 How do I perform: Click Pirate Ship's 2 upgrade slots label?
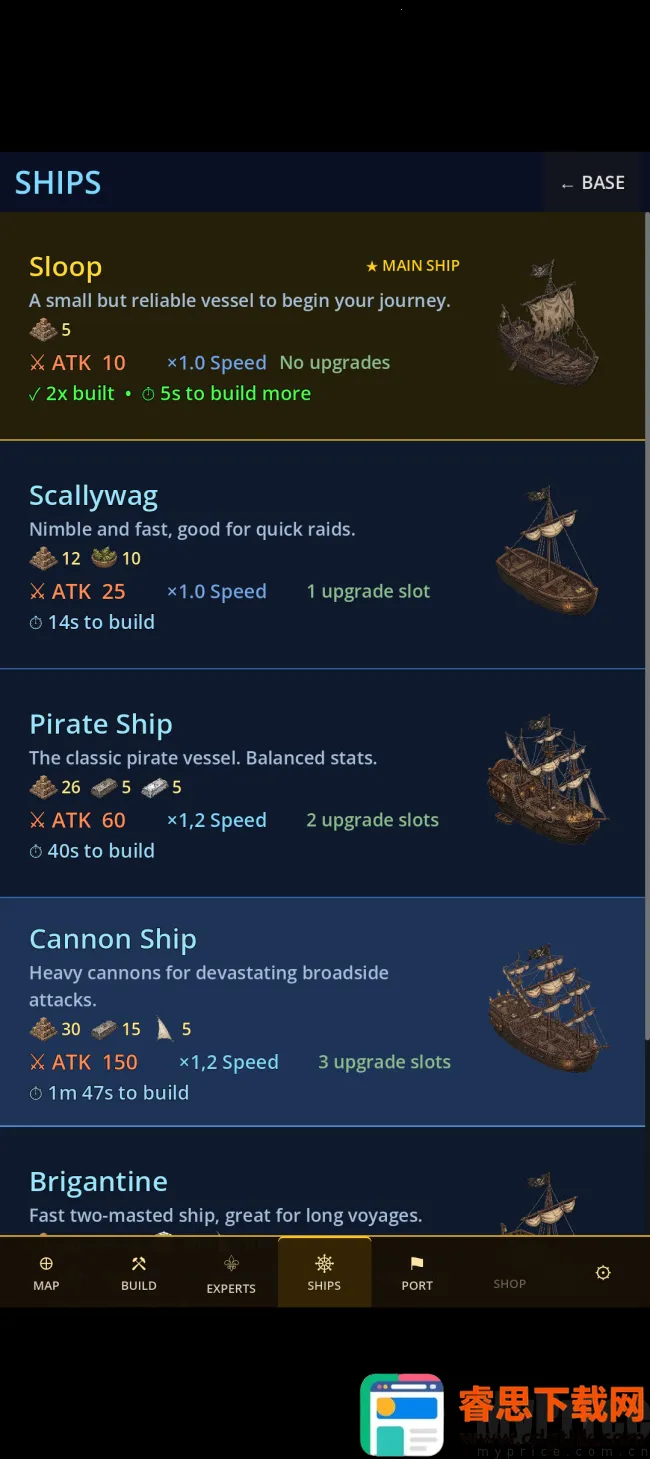click(x=372, y=821)
